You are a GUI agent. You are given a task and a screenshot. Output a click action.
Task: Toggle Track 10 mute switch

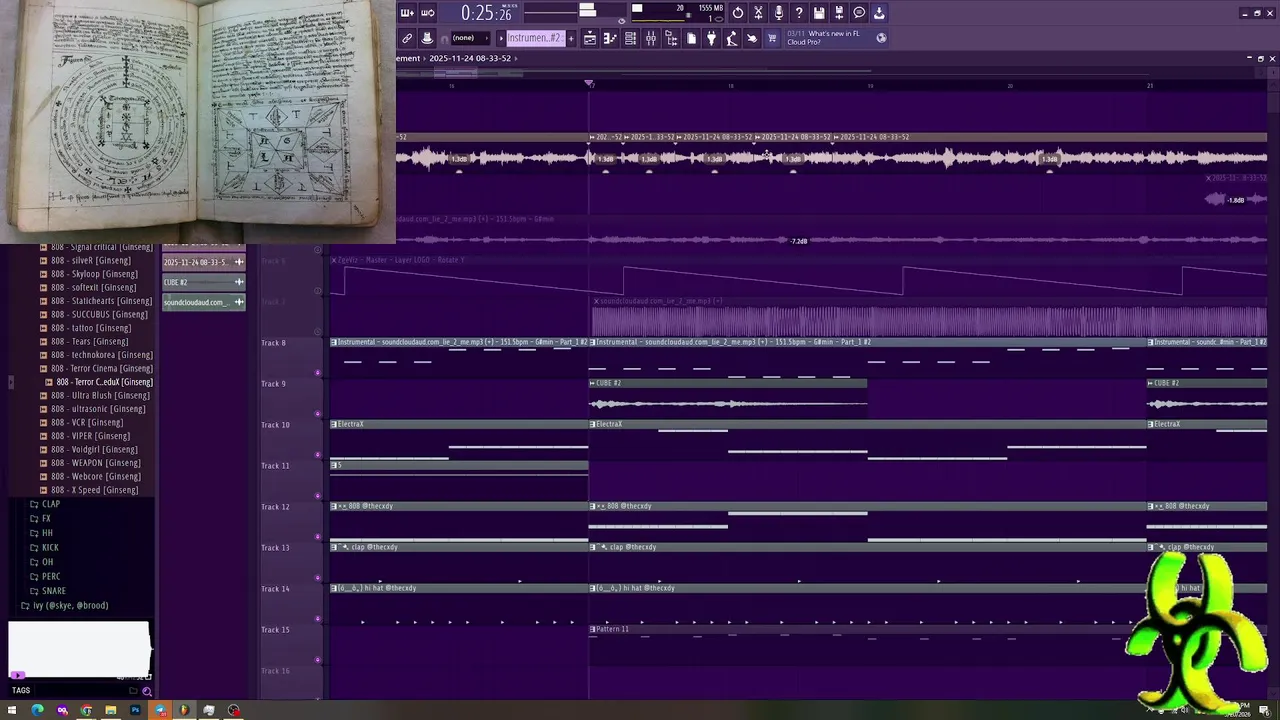point(318,455)
